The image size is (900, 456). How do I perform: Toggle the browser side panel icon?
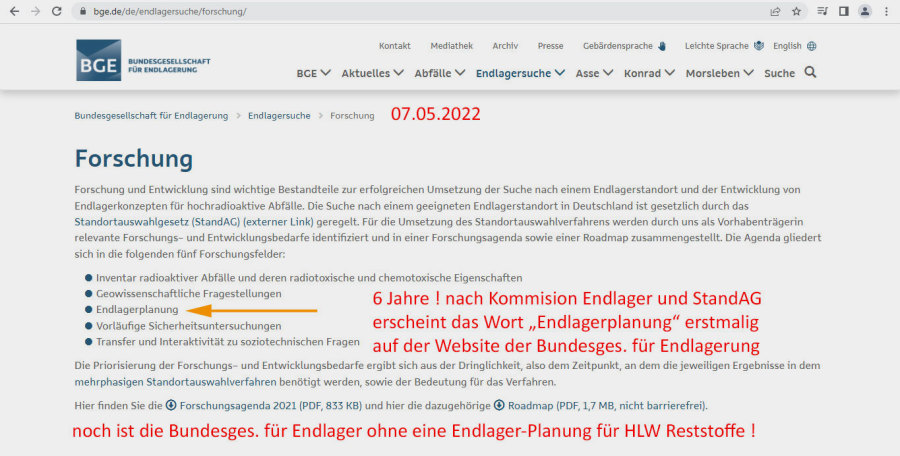click(842, 11)
